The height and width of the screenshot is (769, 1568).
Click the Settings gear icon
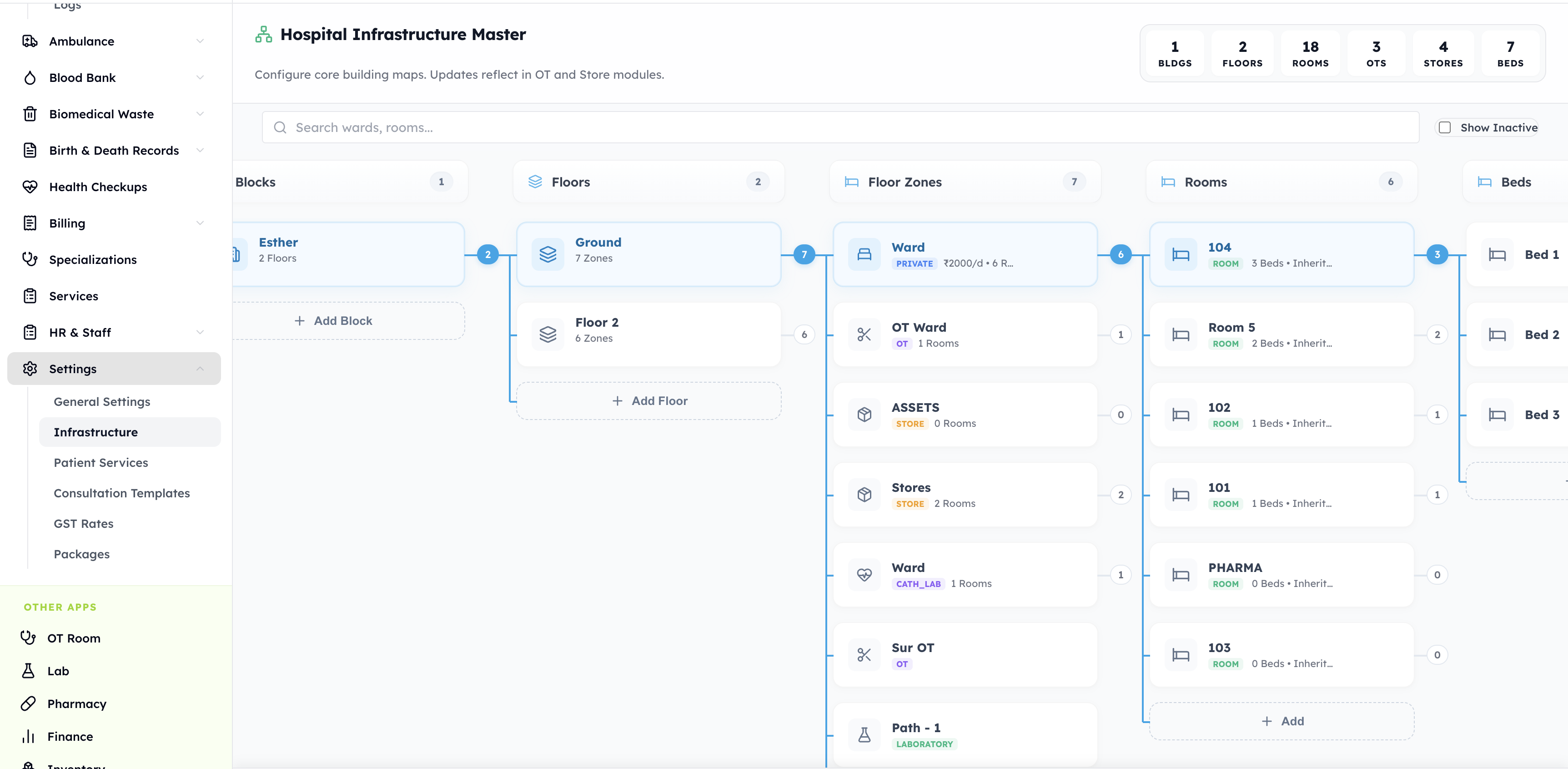(30, 369)
